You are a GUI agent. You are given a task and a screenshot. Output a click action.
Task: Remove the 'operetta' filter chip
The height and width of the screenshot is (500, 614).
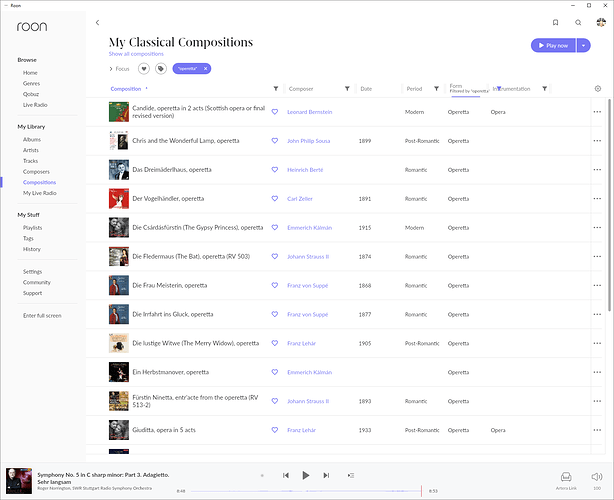[205, 69]
